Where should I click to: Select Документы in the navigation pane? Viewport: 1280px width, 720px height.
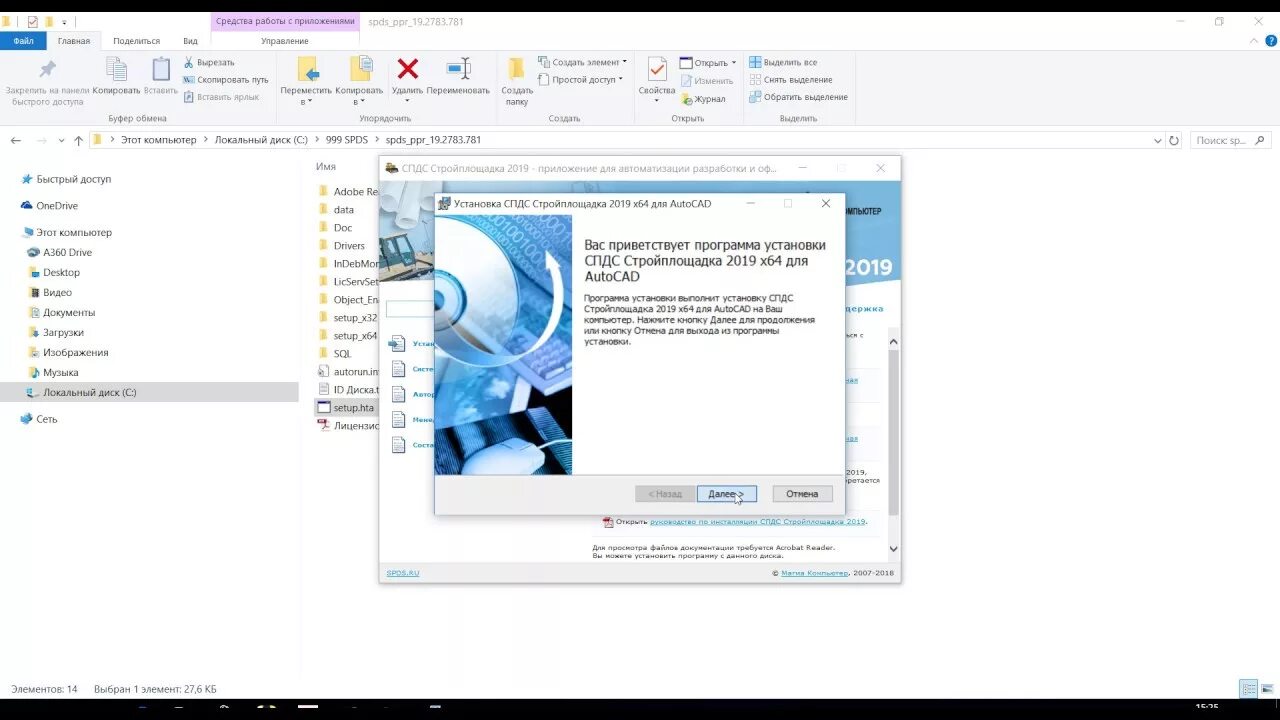[69, 313]
